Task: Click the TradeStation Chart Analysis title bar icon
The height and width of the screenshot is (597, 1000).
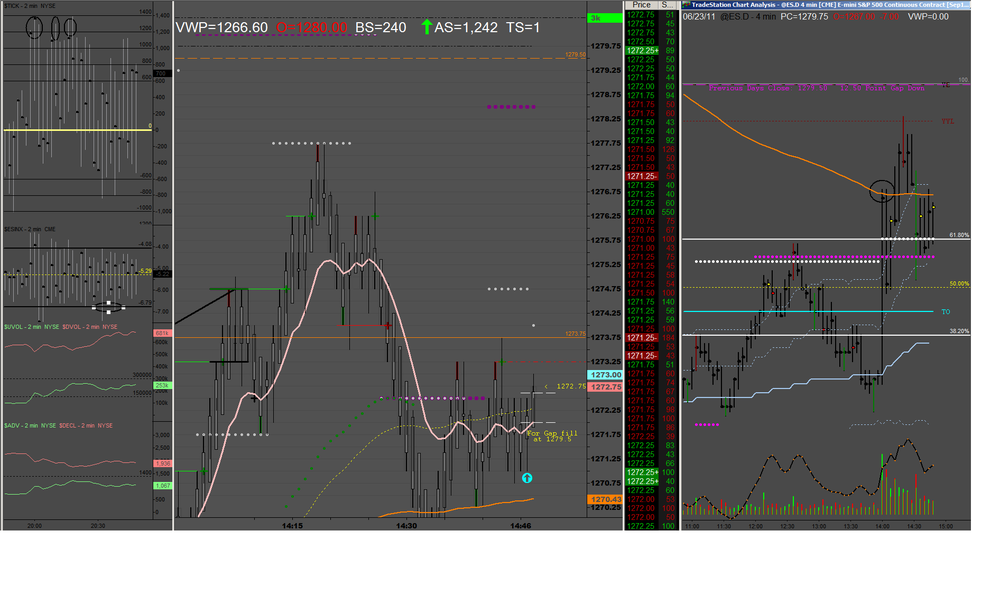Action: point(686,4)
